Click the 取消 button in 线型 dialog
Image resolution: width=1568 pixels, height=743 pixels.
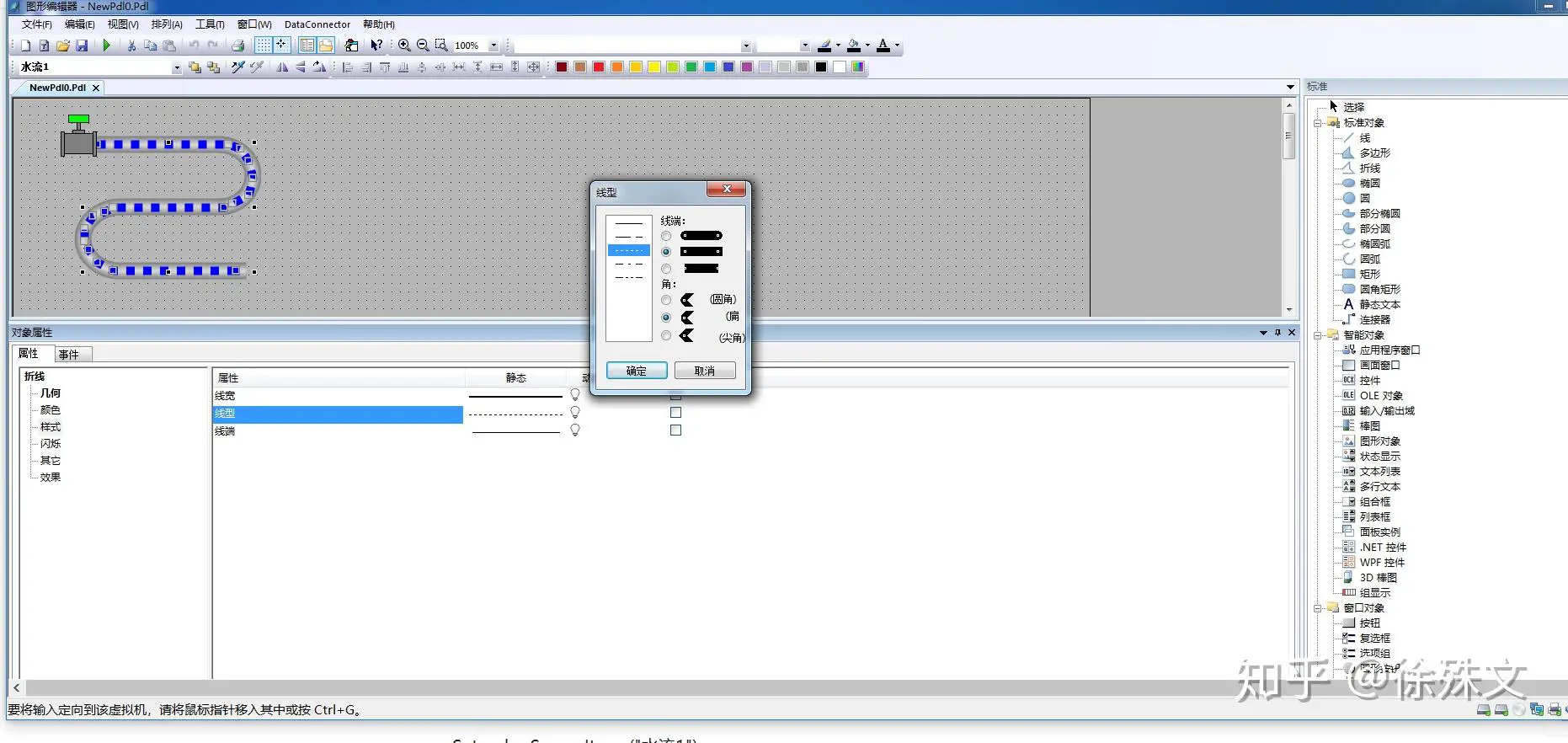(x=704, y=371)
